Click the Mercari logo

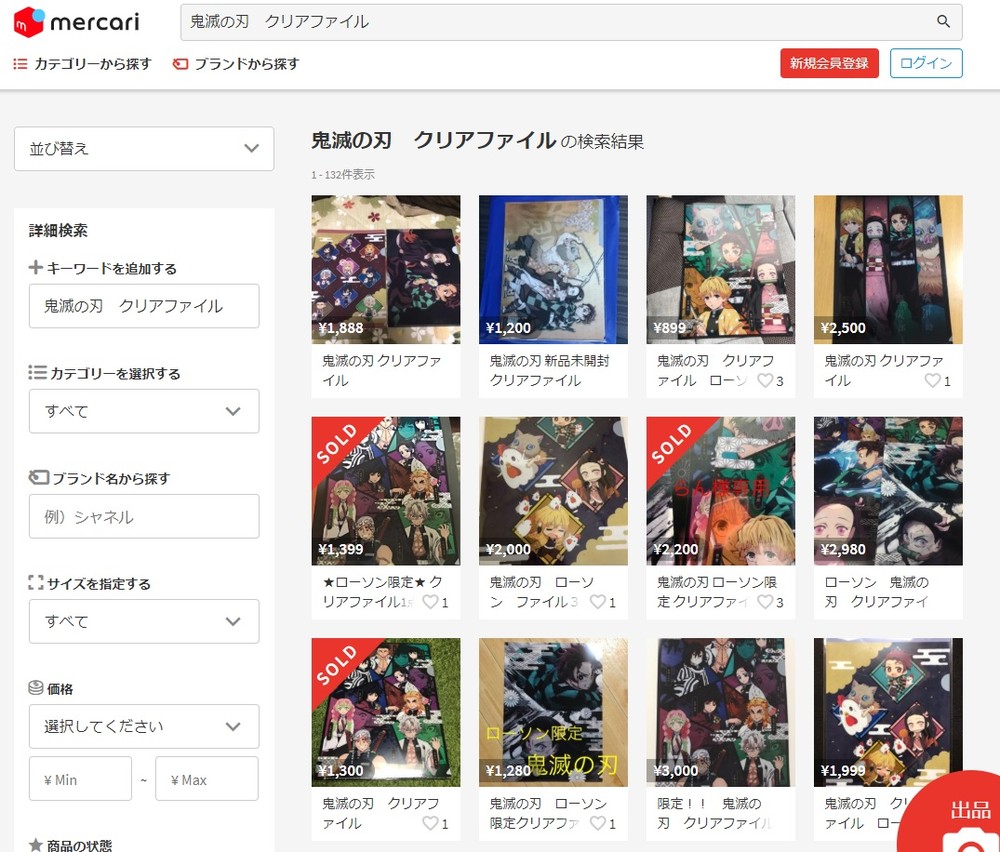[76, 22]
